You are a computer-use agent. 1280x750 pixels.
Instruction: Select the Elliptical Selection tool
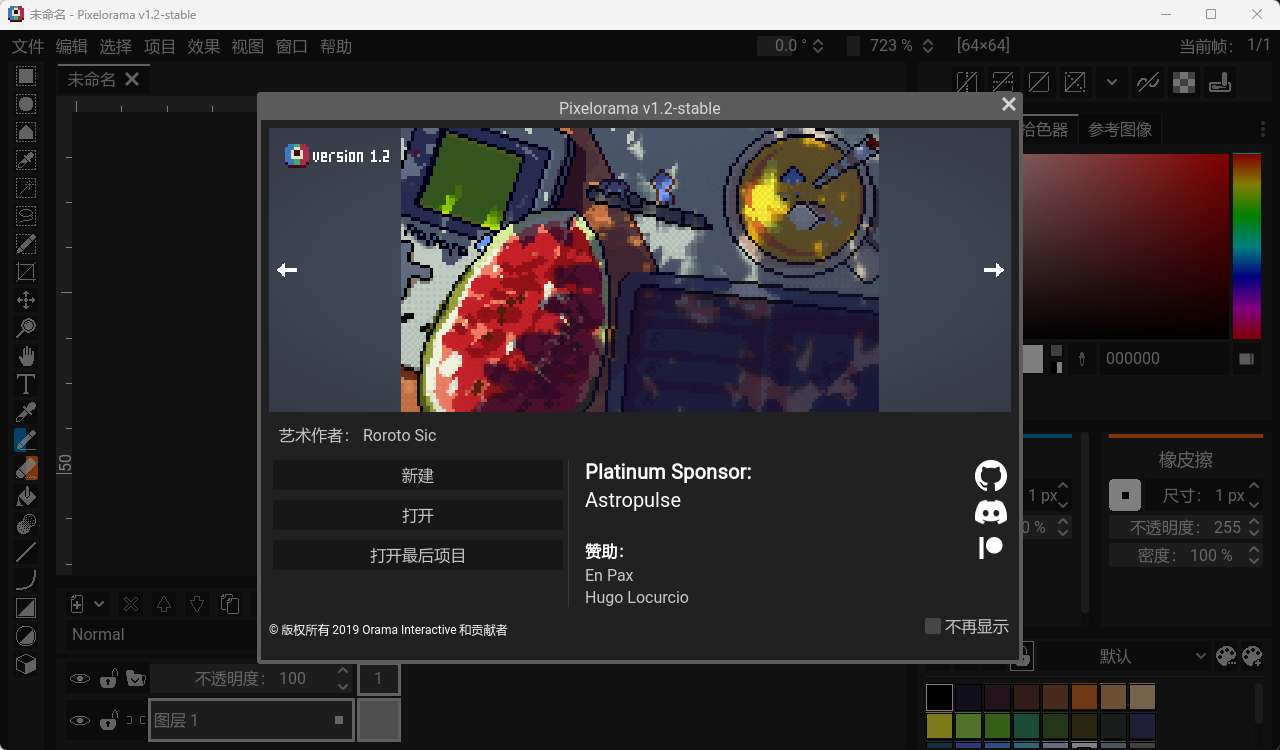[26, 105]
